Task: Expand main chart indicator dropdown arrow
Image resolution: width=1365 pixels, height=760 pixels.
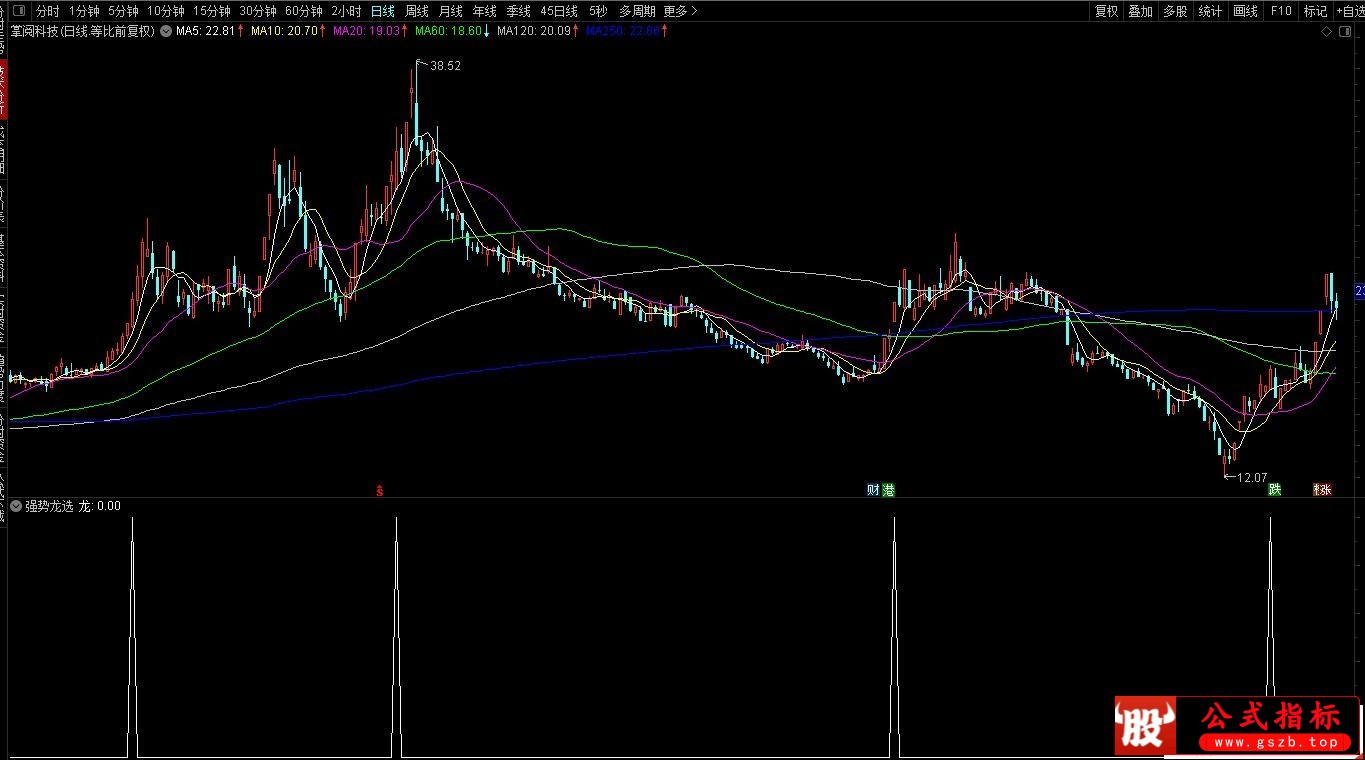Action: coord(165,31)
